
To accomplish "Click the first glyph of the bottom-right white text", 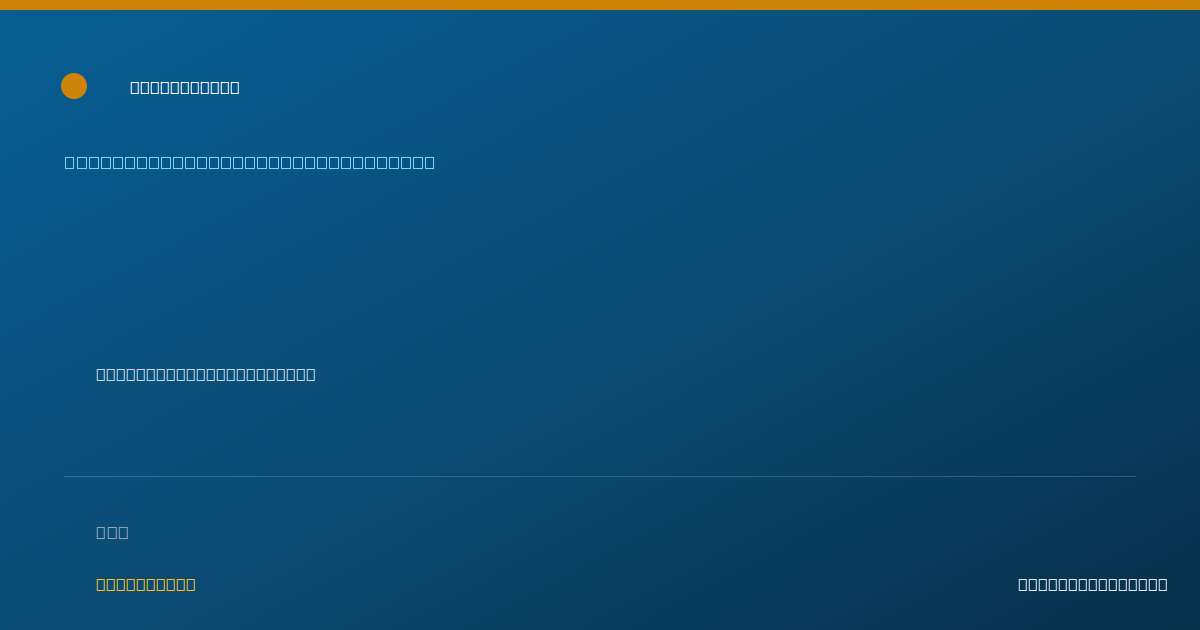I will [1023, 584].
